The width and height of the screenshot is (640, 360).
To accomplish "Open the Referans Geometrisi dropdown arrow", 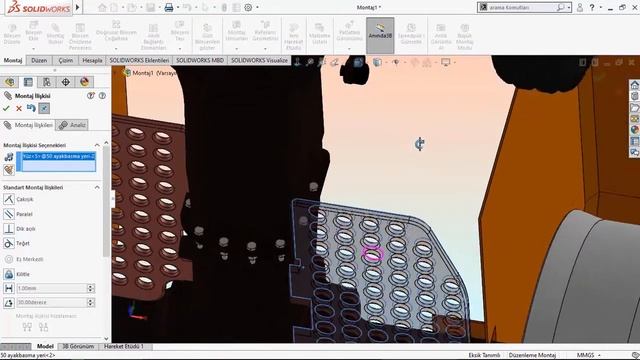I will (265, 49).
